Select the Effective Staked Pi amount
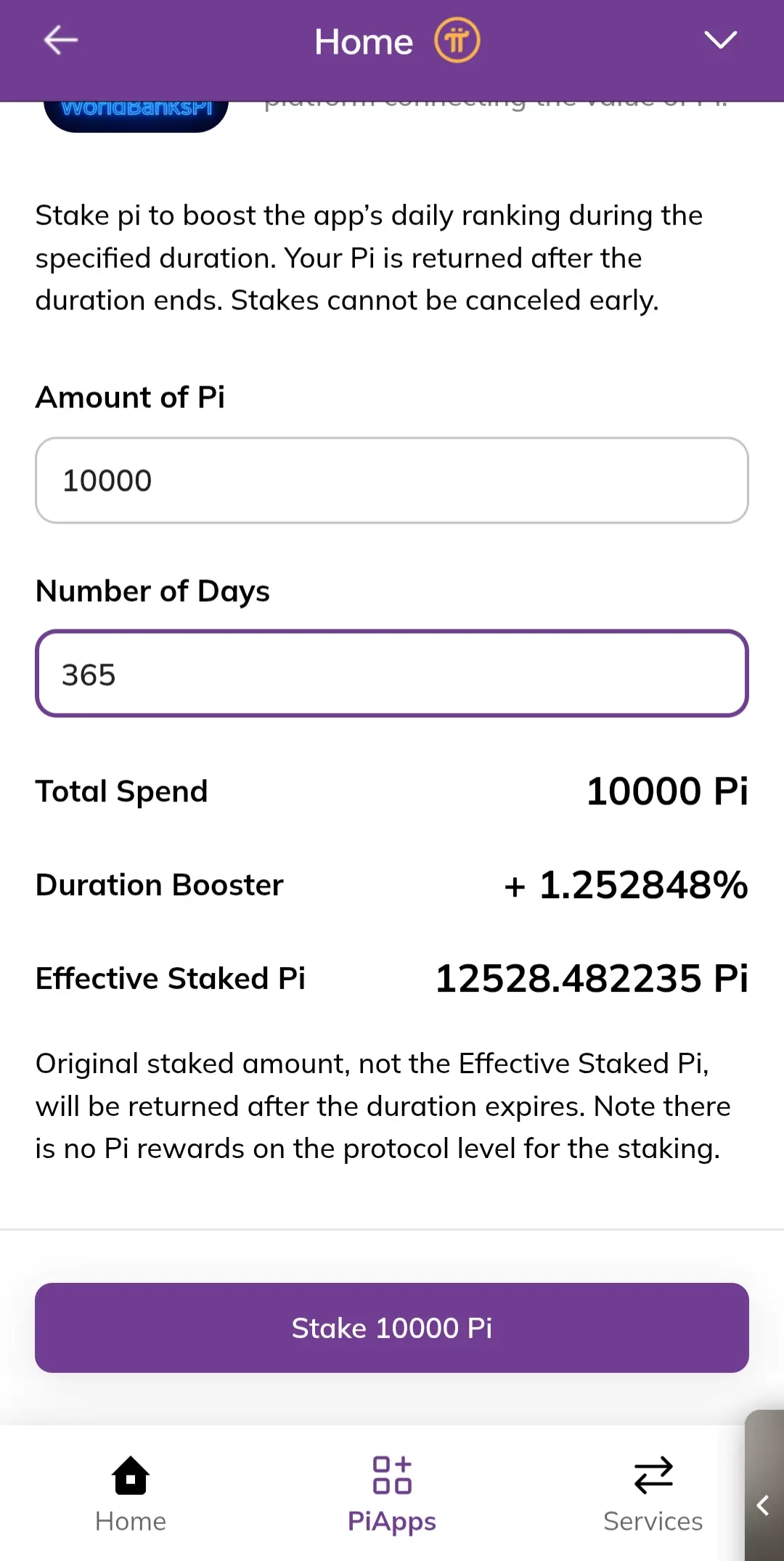The height and width of the screenshot is (1561, 784). click(591, 979)
